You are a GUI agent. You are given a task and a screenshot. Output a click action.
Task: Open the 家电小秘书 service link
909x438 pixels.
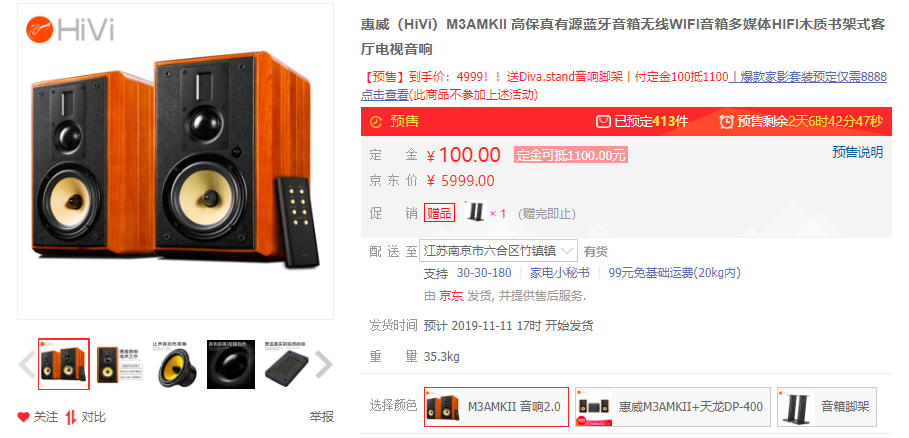point(559,273)
